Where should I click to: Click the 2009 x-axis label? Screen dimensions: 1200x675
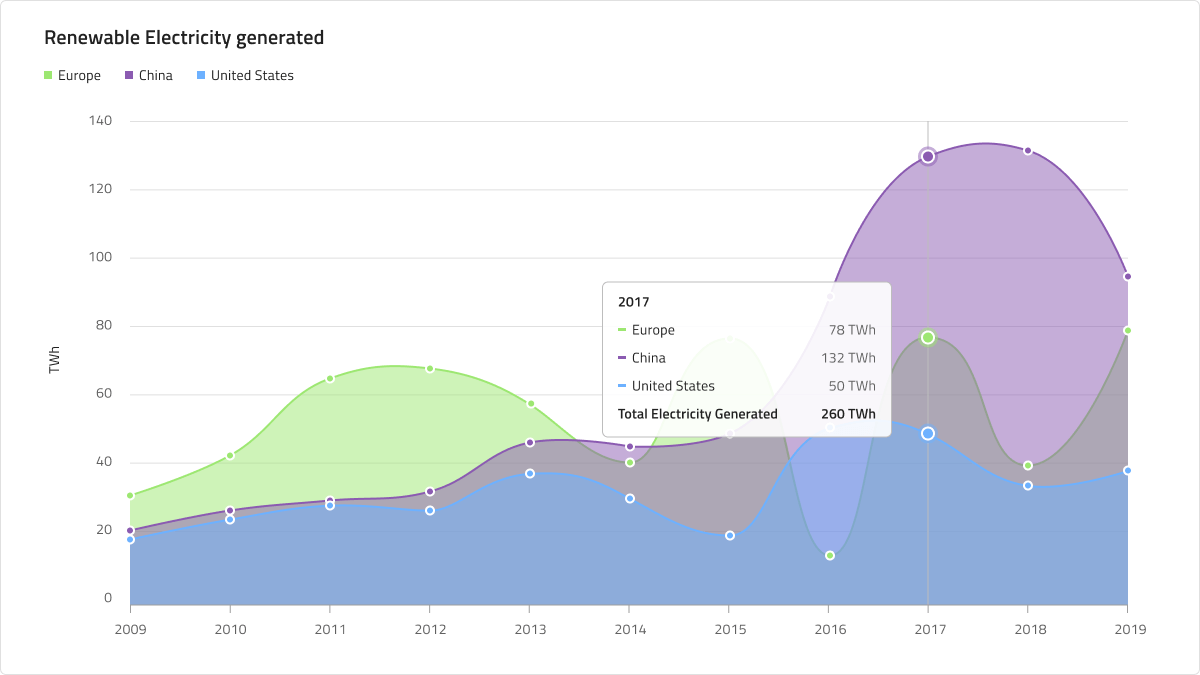(x=130, y=629)
